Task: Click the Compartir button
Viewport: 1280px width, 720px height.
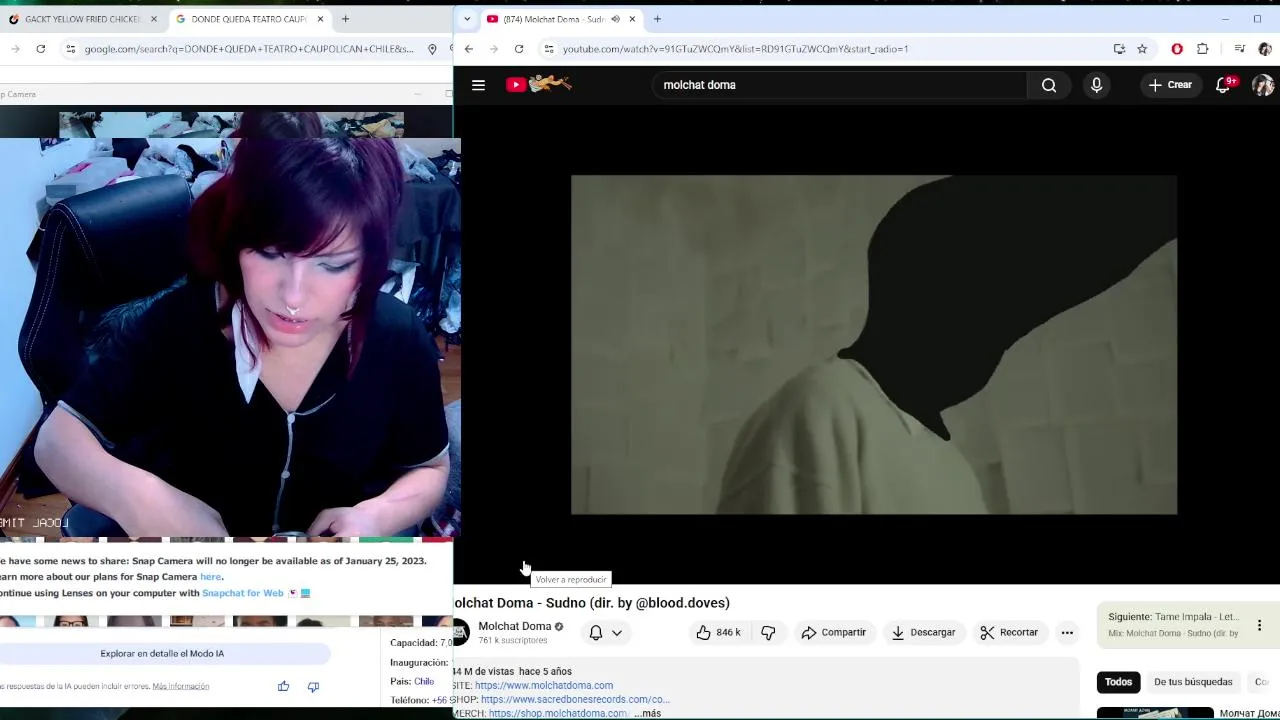Action: tap(834, 632)
